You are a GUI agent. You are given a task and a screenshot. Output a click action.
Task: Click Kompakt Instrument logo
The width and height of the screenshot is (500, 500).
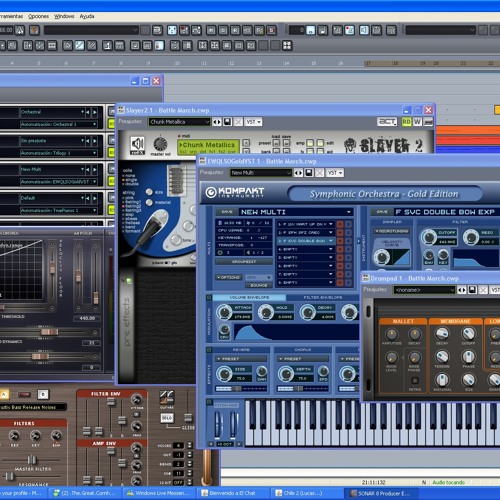[x=235, y=192]
